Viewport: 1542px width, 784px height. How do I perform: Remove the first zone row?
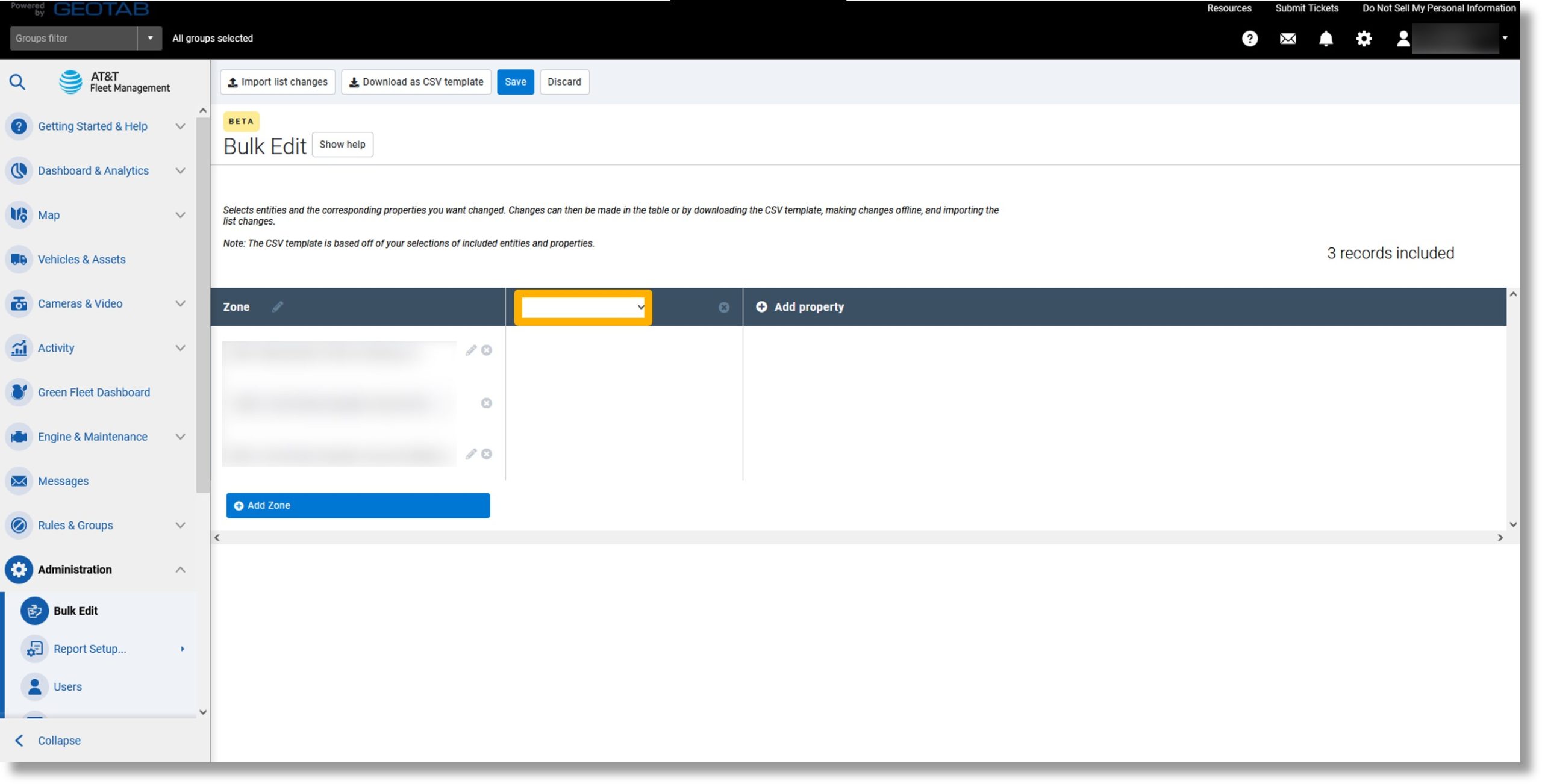(487, 350)
